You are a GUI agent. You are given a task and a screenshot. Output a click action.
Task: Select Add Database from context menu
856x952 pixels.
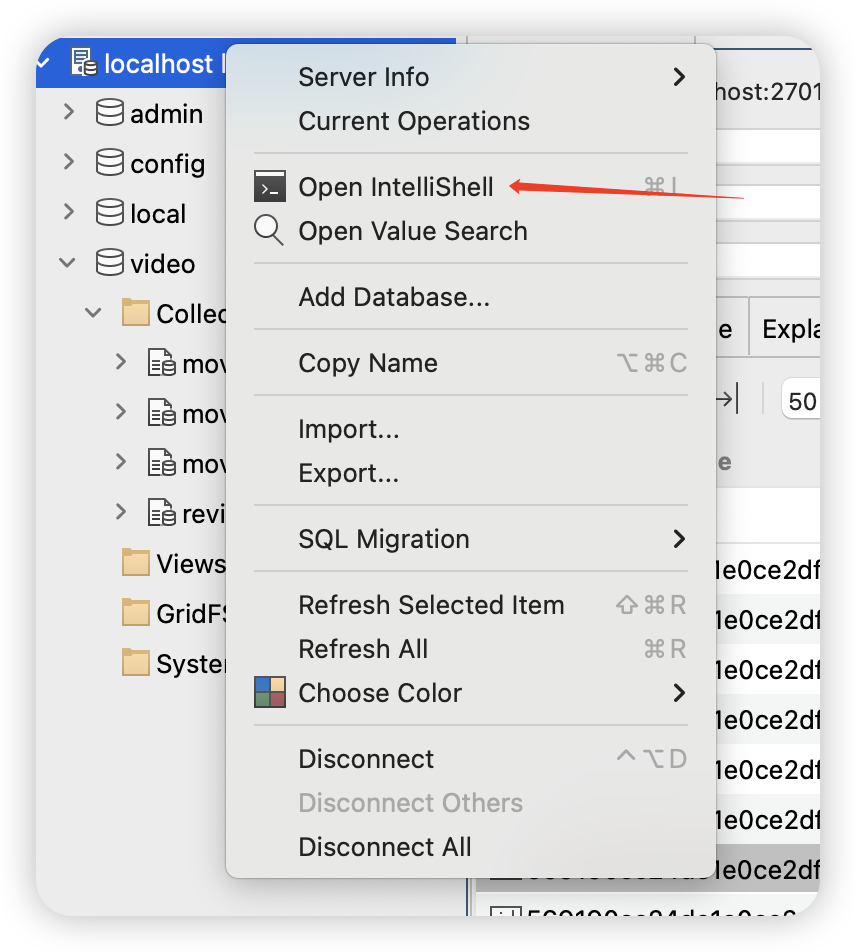[x=394, y=297]
